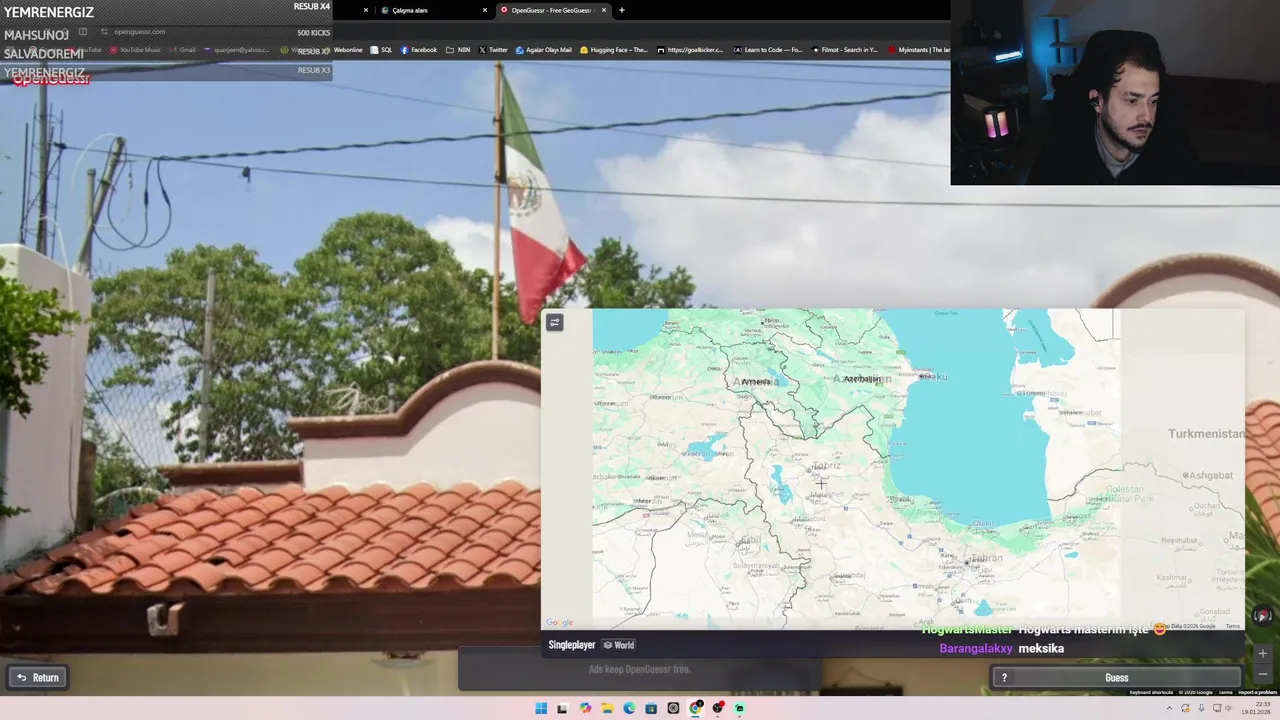Click the Google logo on the map
The width and height of the screenshot is (1280, 720).
coord(560,623)
